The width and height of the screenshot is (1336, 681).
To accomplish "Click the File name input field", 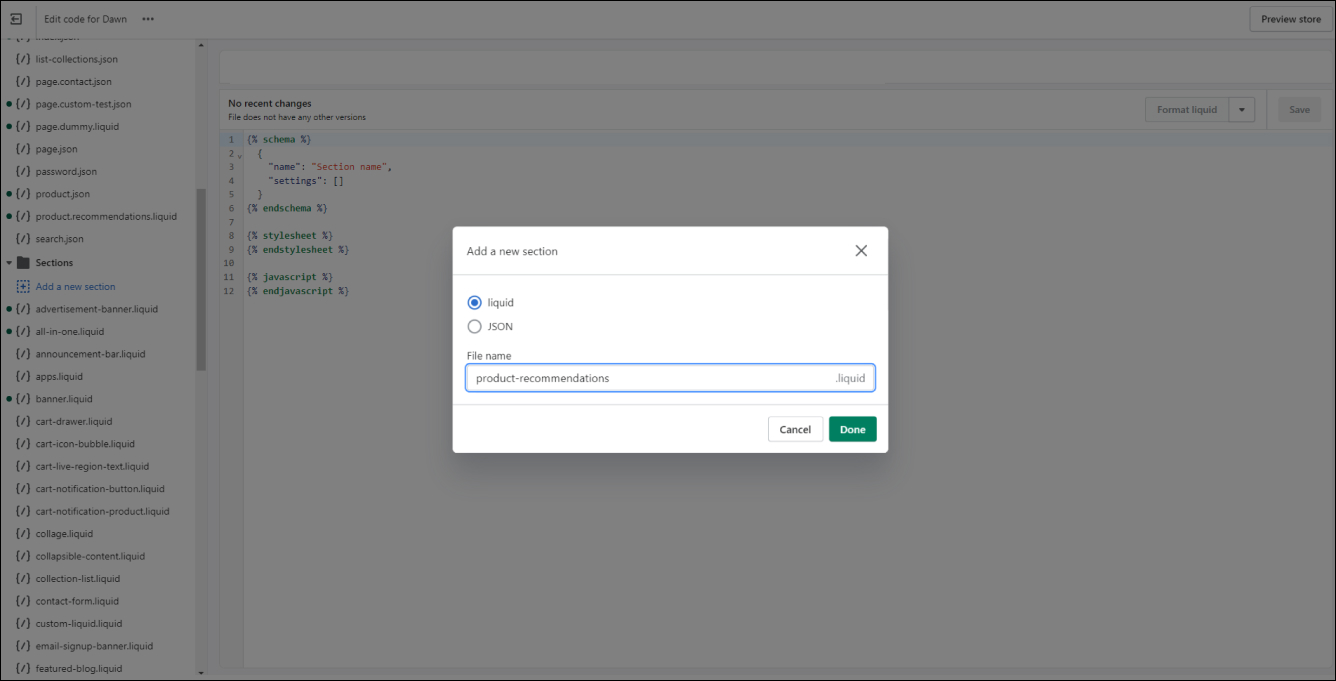I will click(670, 378).
